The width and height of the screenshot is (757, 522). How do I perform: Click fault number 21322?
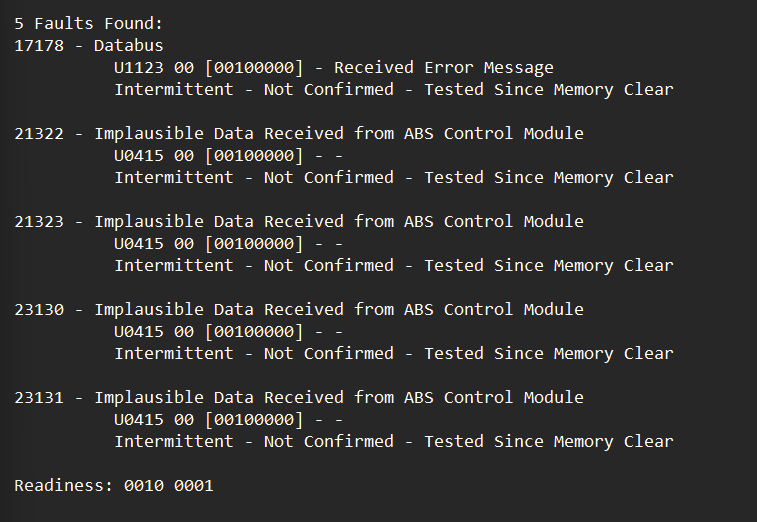(39, 133)
